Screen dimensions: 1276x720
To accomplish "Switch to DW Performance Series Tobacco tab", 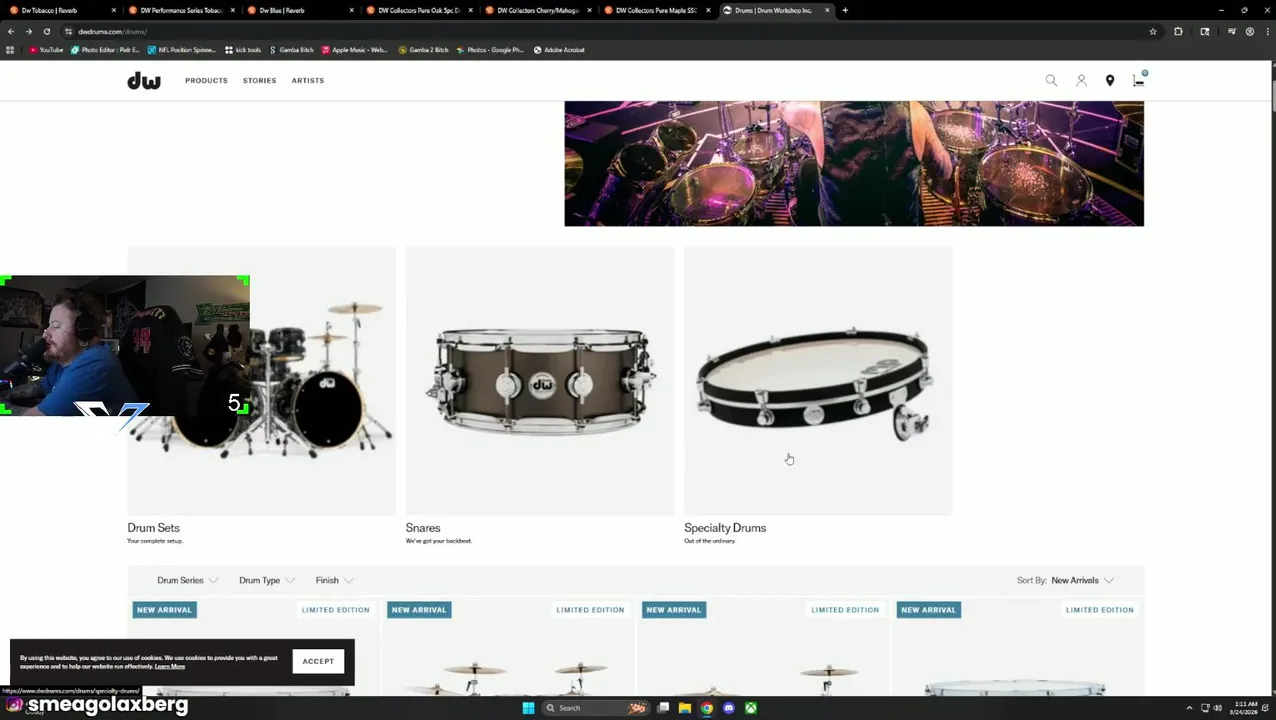I will pyautogui.click(x=180, y=10).
